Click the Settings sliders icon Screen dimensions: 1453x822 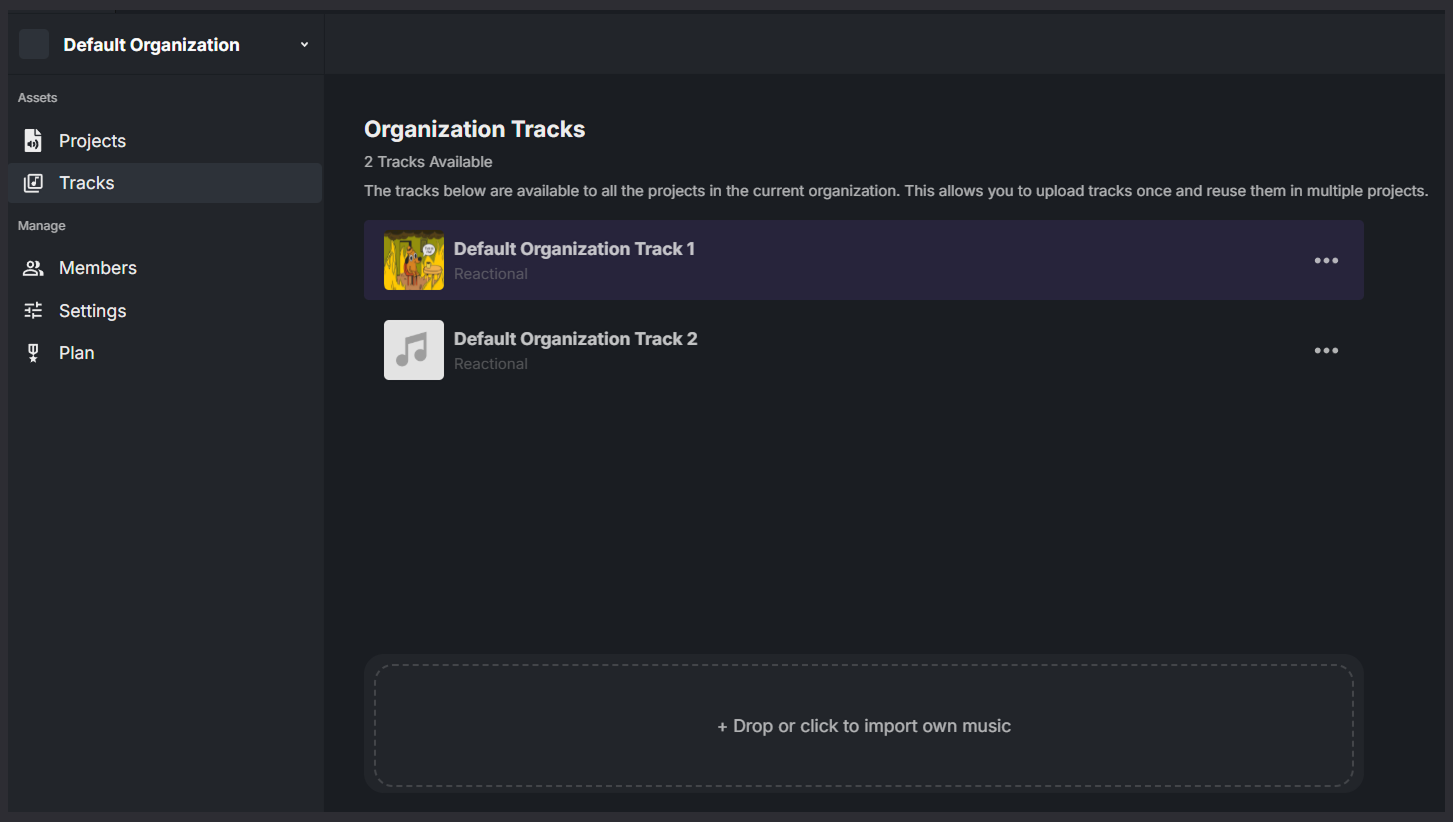[34, 310]
